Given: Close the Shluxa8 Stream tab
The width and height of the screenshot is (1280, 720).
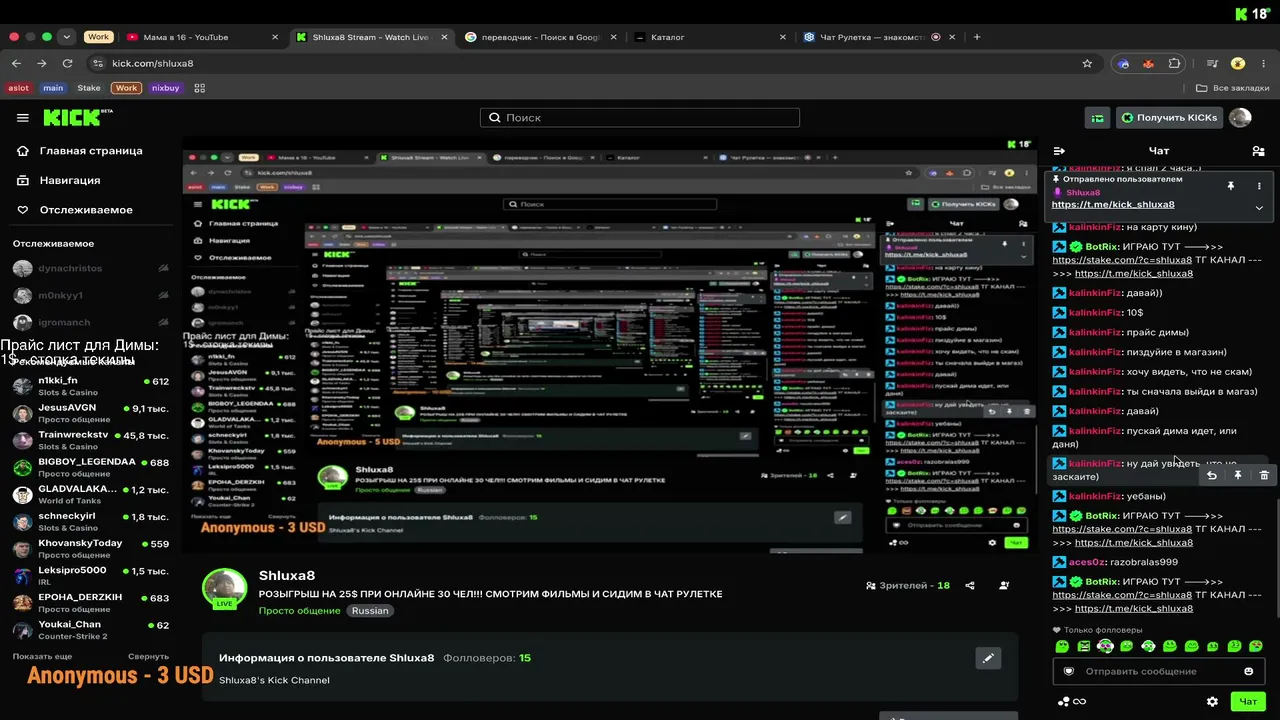Looking at the screenshot, I should [444, 37].
